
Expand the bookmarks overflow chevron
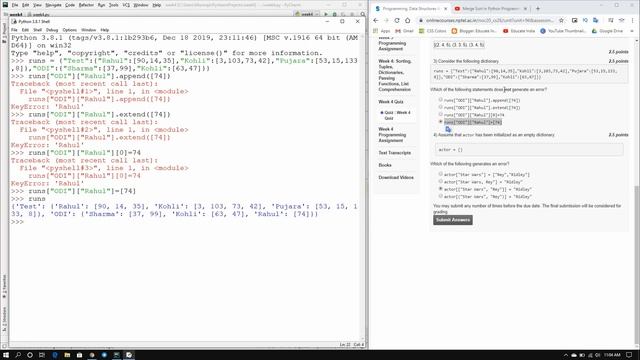(x=632, y=31)
